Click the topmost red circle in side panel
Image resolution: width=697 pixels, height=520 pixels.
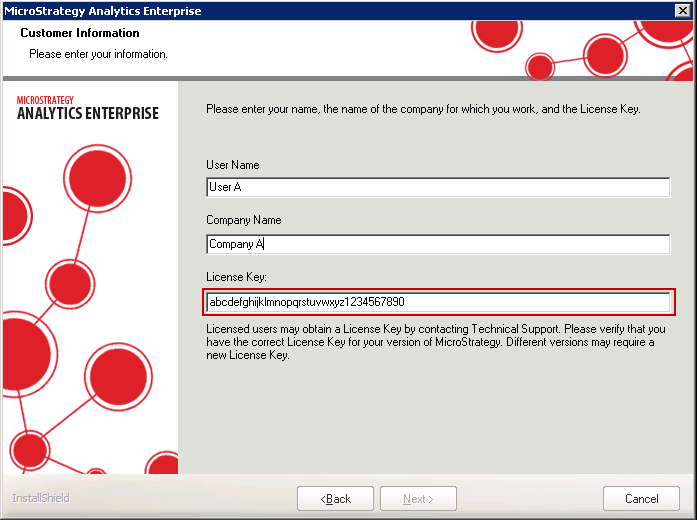click(x=89, y=178)
